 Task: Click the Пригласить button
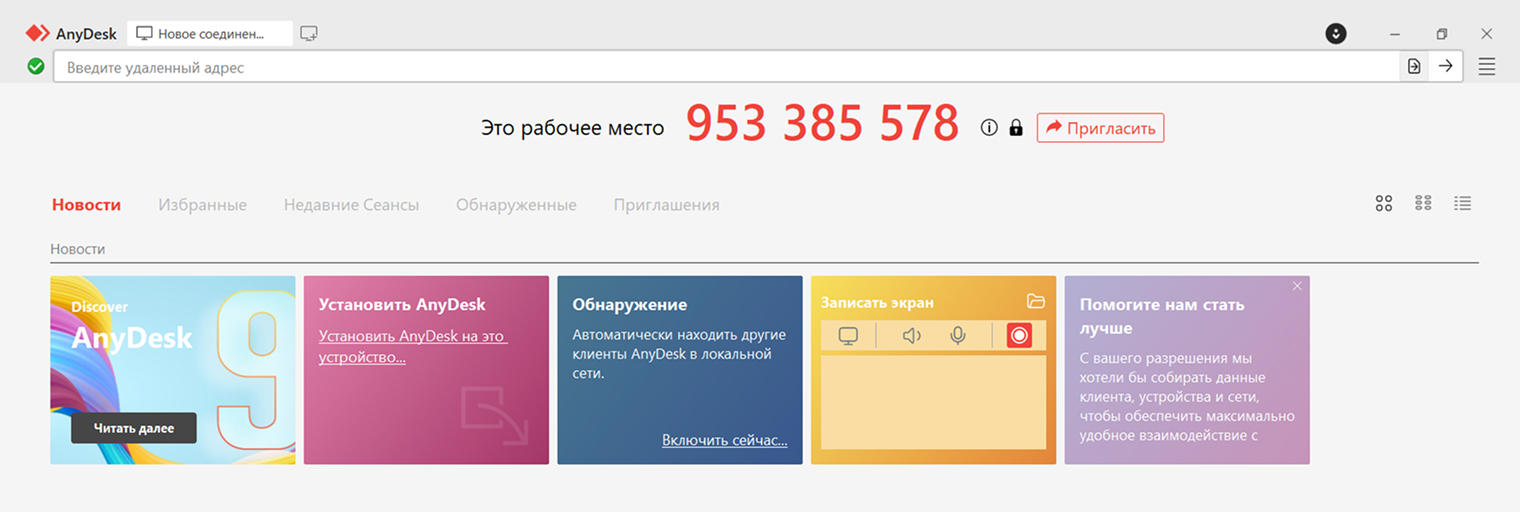tap(1100, 128)
